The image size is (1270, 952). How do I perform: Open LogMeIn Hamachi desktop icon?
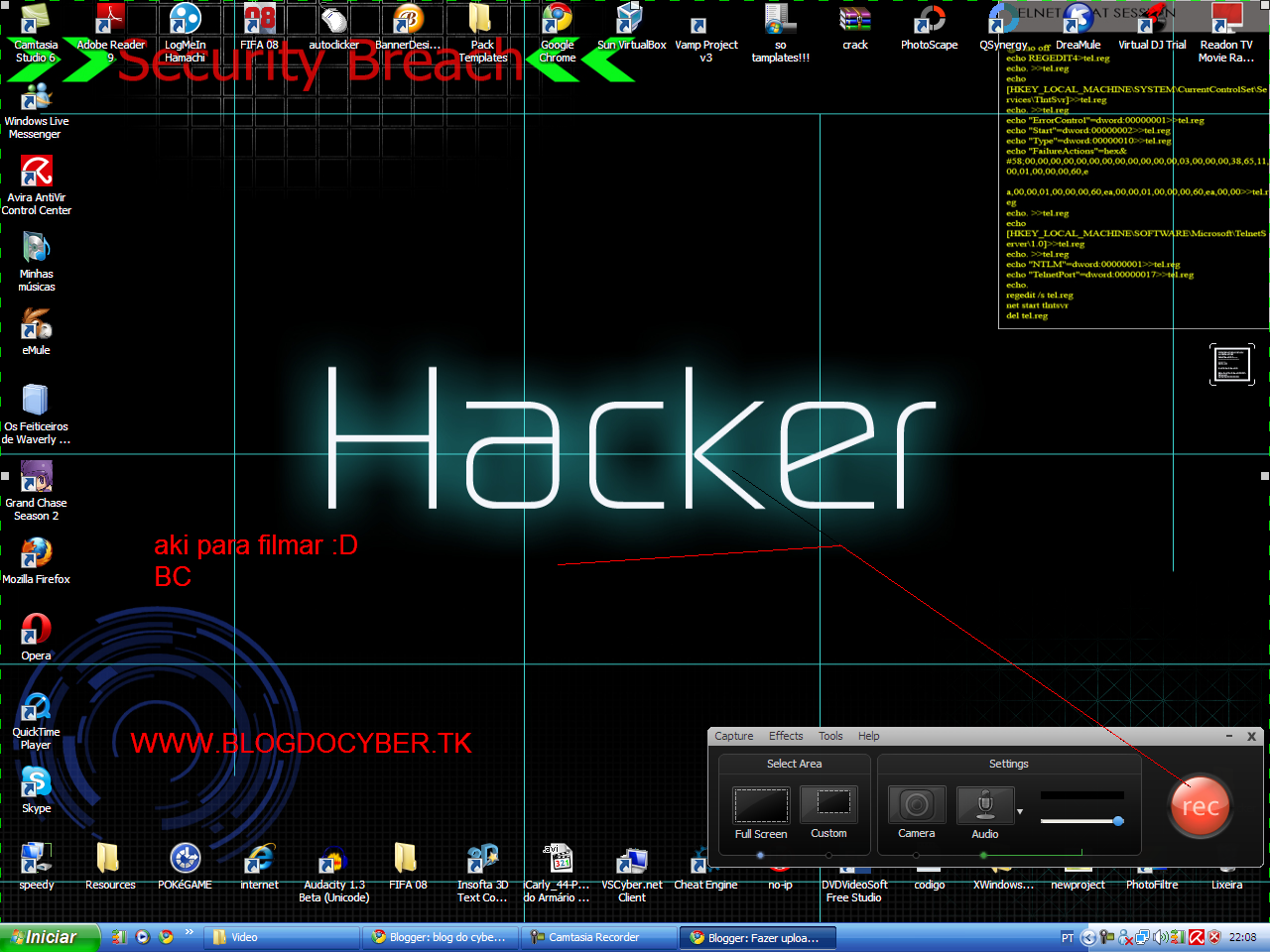(x=185, y=33)
